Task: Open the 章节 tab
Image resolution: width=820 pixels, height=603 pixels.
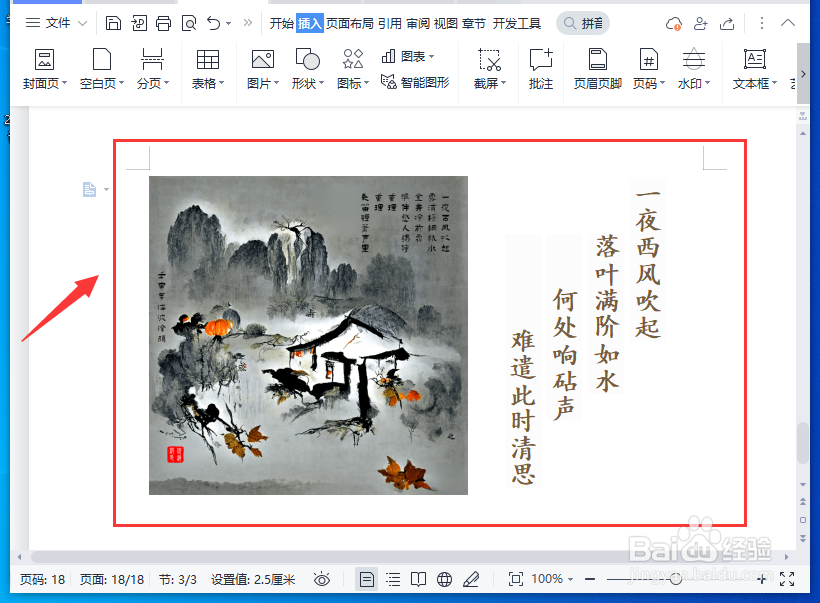Action: [473, 24]
